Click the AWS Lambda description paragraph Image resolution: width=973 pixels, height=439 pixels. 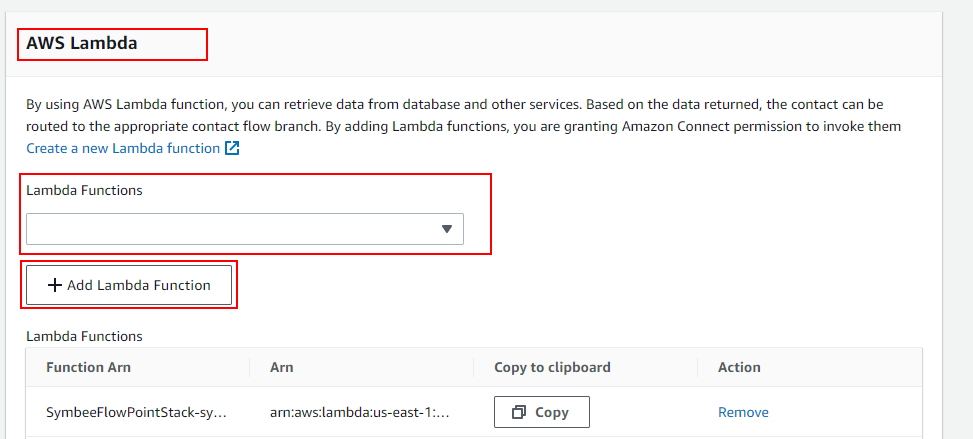464,115
